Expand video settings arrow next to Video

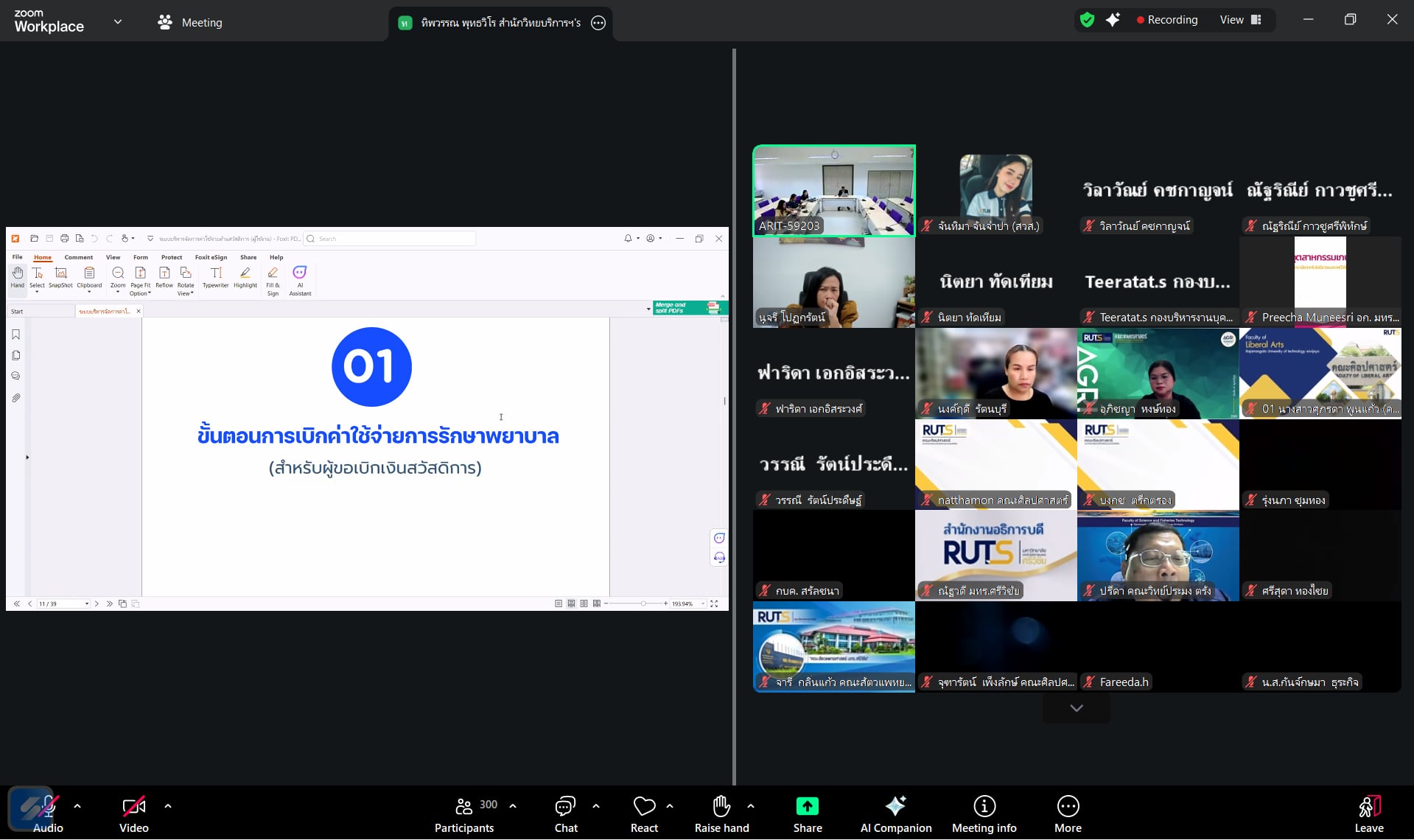tap(168, 806)
